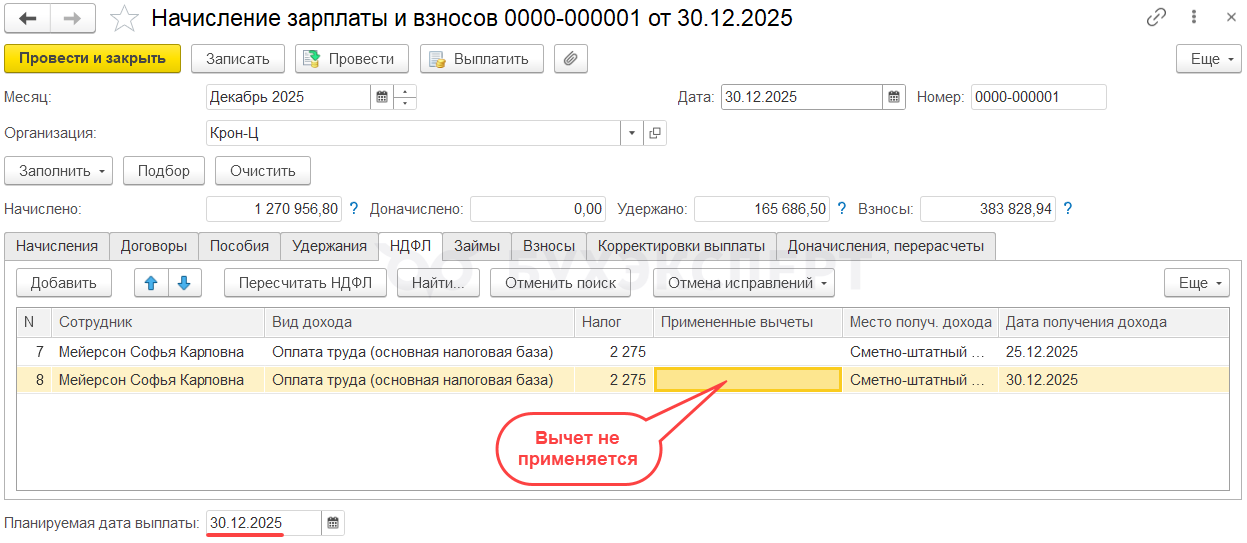The height and width of the screenshot is (543, 1247).
Task: Click the Очистить button
Action: (263, 171)
